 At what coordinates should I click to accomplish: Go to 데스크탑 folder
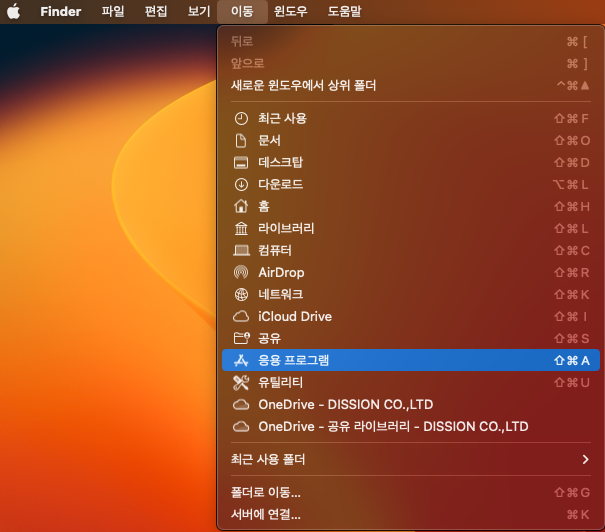(411, 162)
